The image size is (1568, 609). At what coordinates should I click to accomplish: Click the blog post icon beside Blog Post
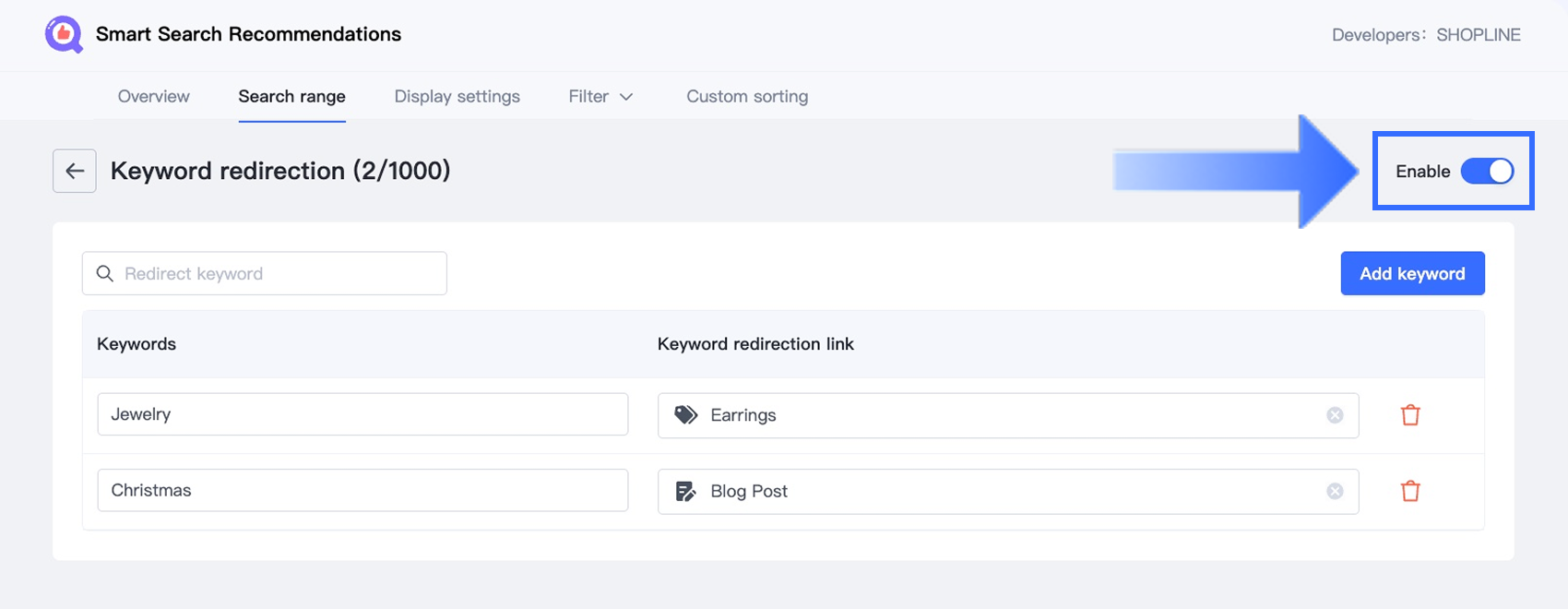tap(685, 491)
